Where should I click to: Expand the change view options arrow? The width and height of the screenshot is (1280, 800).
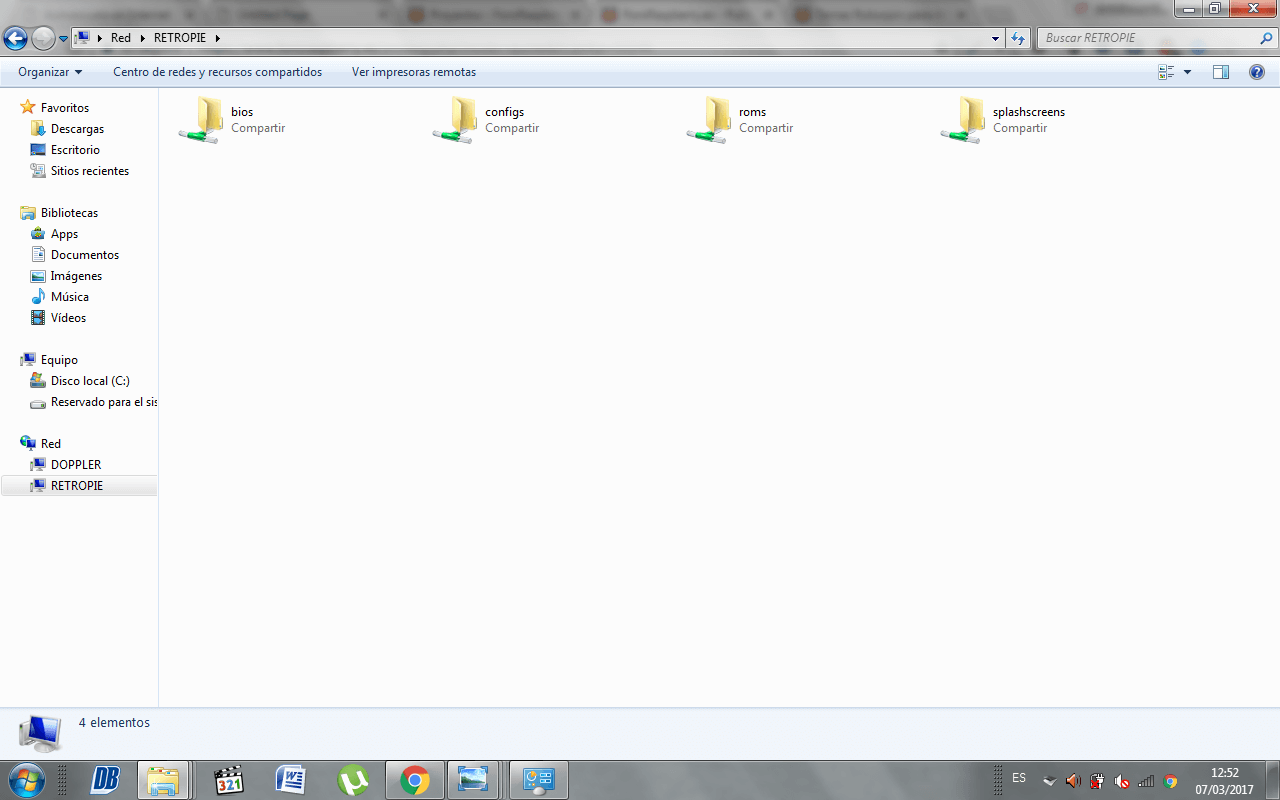1188,72
